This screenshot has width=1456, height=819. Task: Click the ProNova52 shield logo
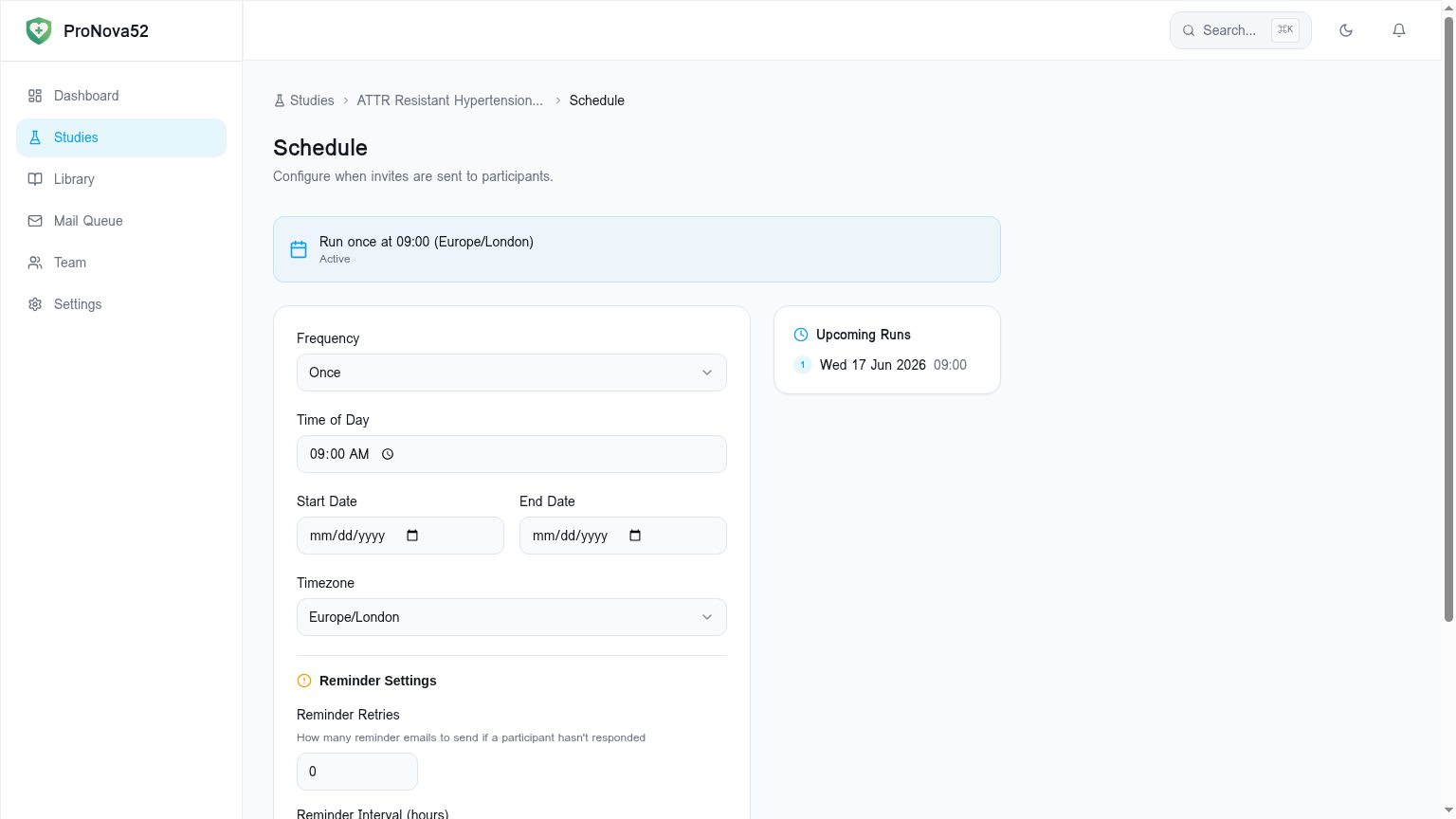pyautogui.click(x=39, y=30)
